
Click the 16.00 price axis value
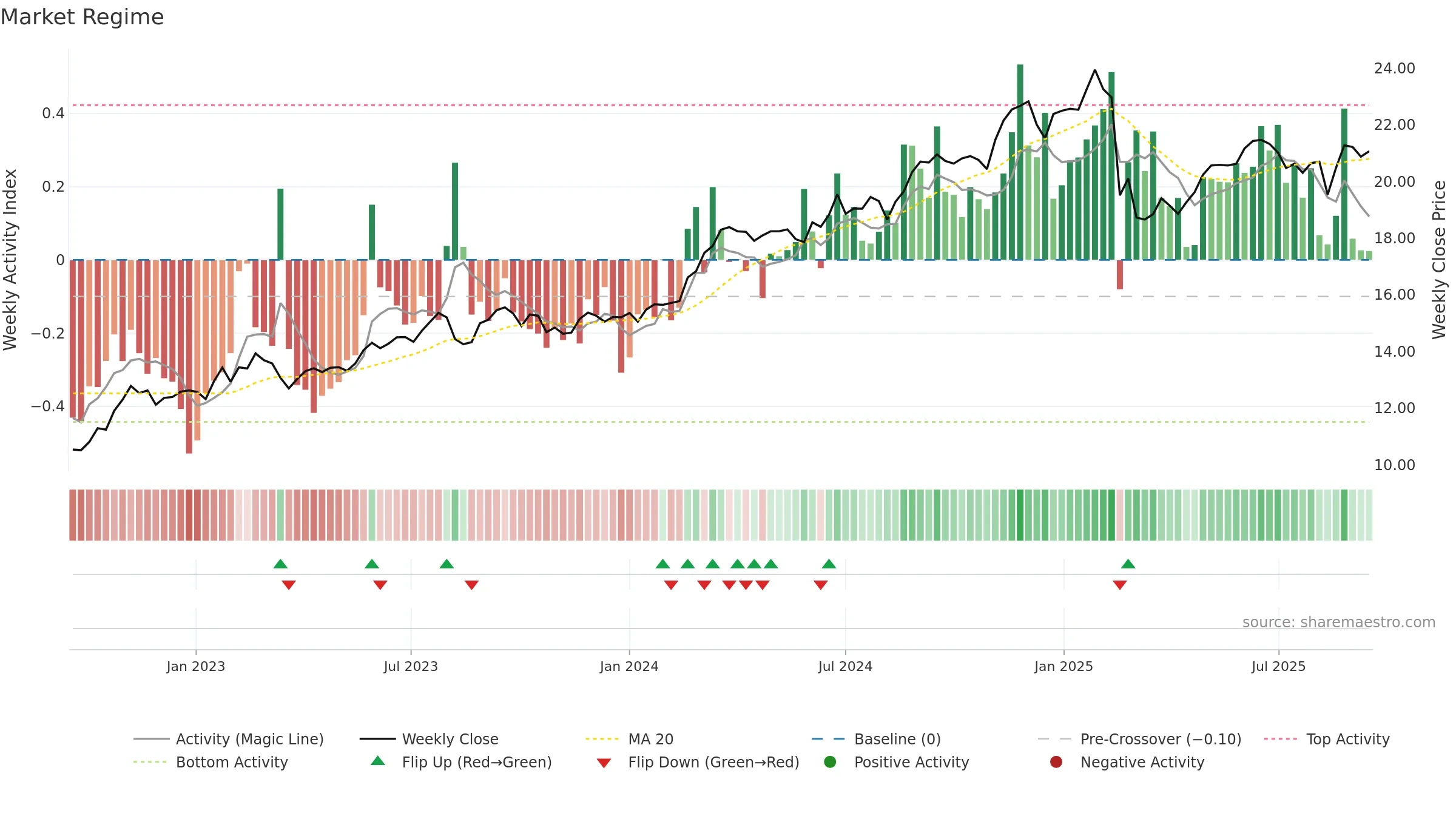[1395, 294]
